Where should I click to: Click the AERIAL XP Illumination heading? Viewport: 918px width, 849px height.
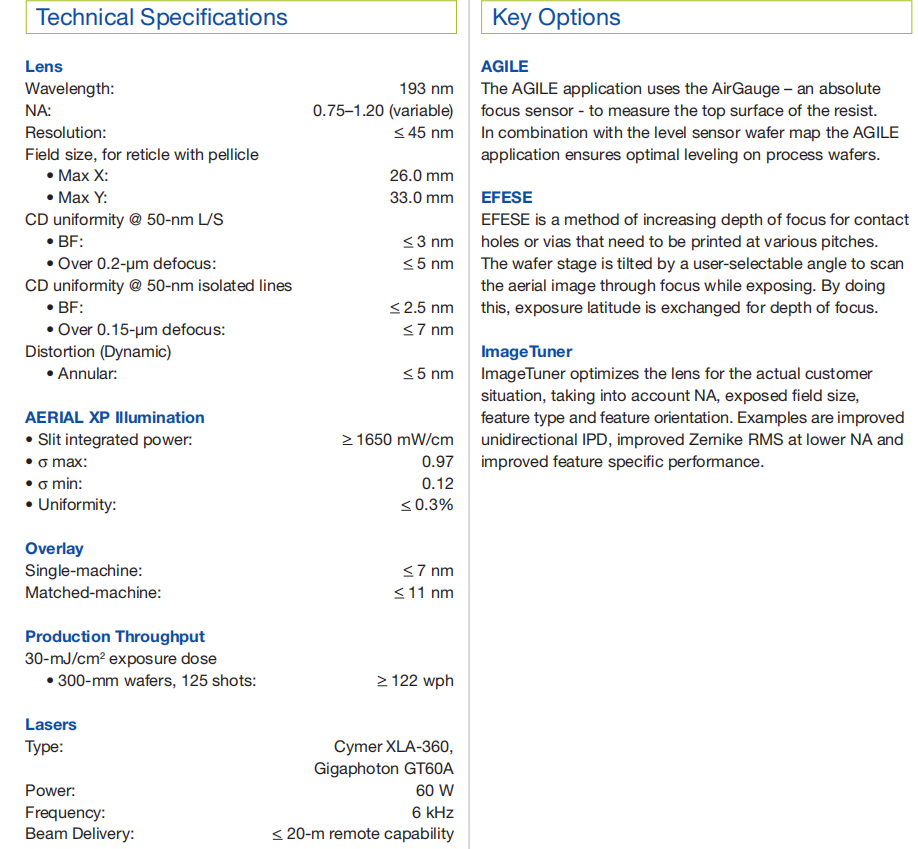pos(115,417)
